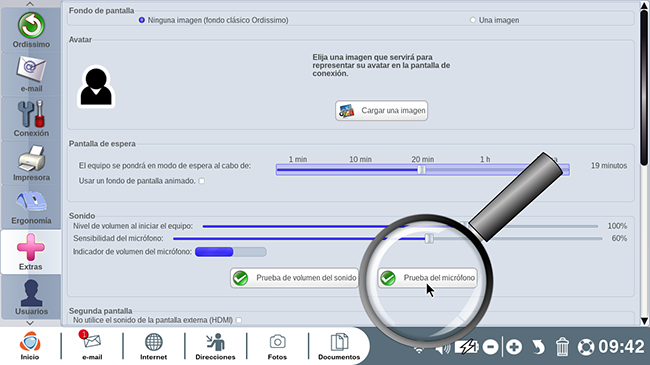
Task: Adjust the standby time slider handle
Action: [x=421, y=170]
